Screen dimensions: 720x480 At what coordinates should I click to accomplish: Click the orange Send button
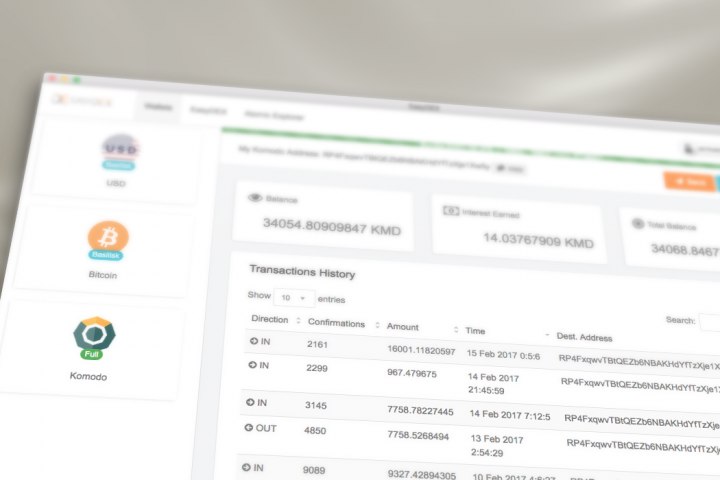click(690, 182)
